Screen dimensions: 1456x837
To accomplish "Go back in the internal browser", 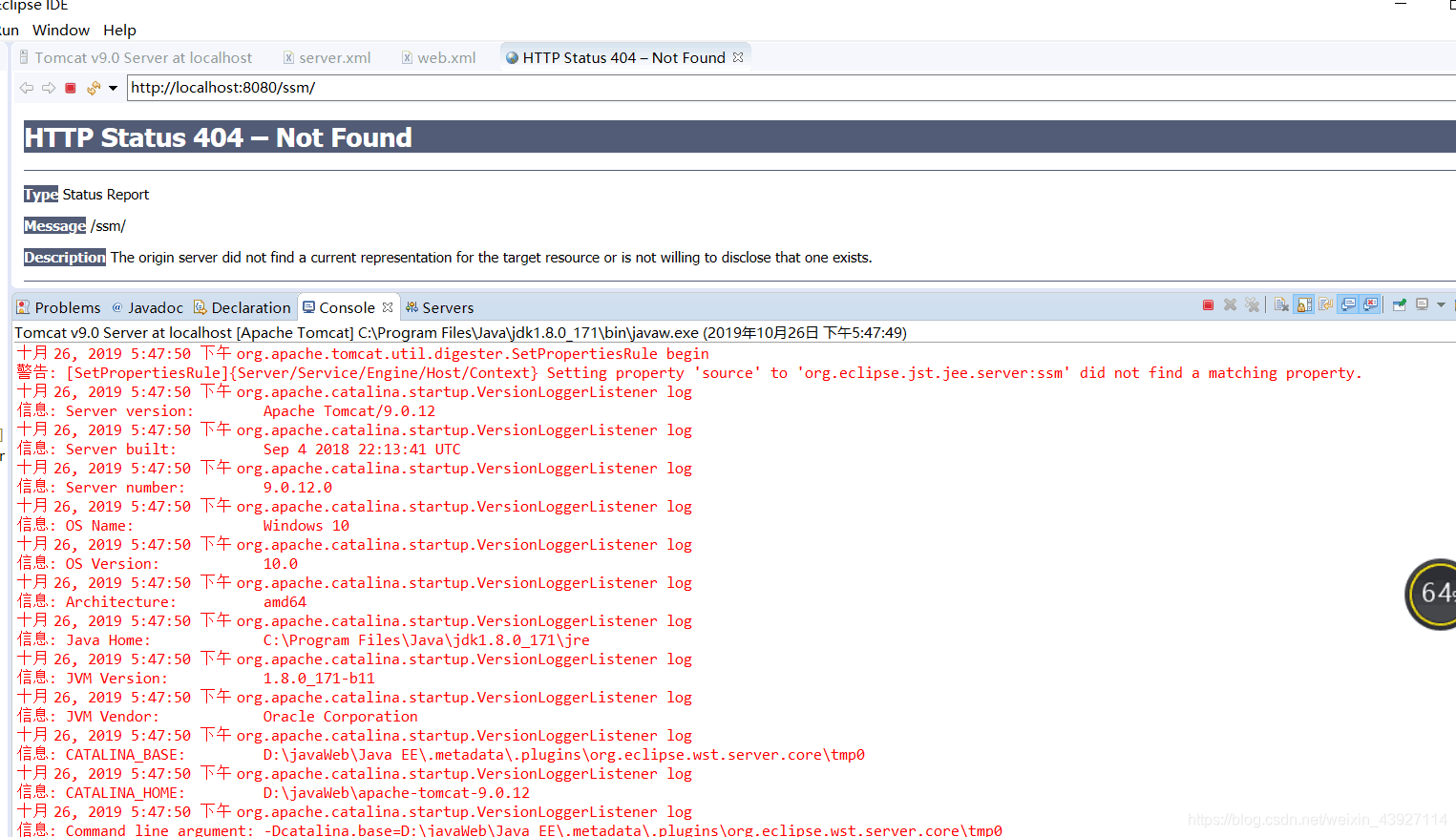I will point(27,88).
